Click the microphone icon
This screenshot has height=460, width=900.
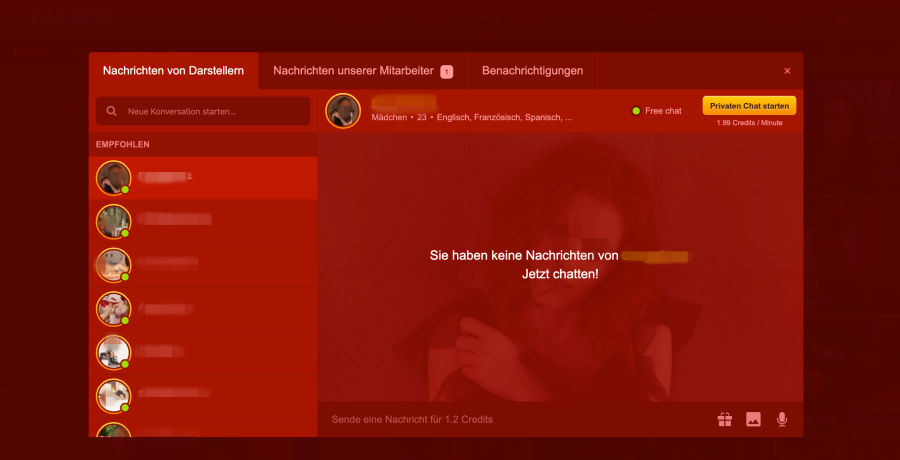(782, 419)
